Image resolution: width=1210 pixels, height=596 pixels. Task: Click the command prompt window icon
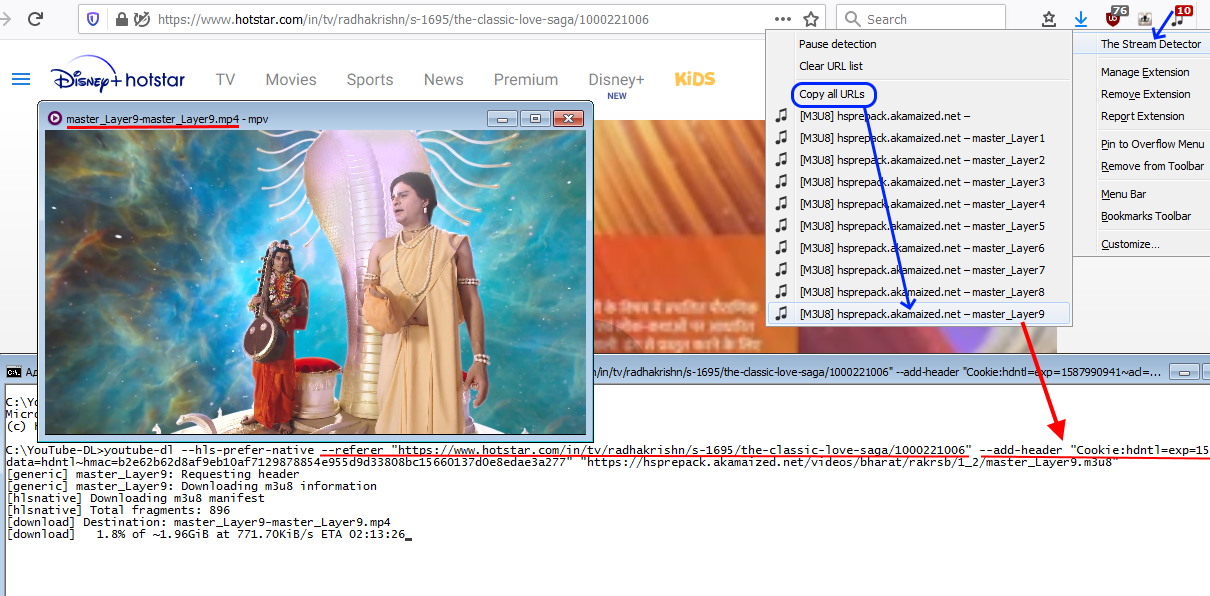14,372
